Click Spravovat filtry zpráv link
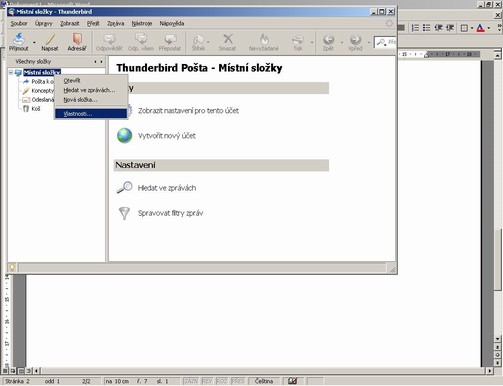This screenshot has height=386, width=503. click(170, 213)
